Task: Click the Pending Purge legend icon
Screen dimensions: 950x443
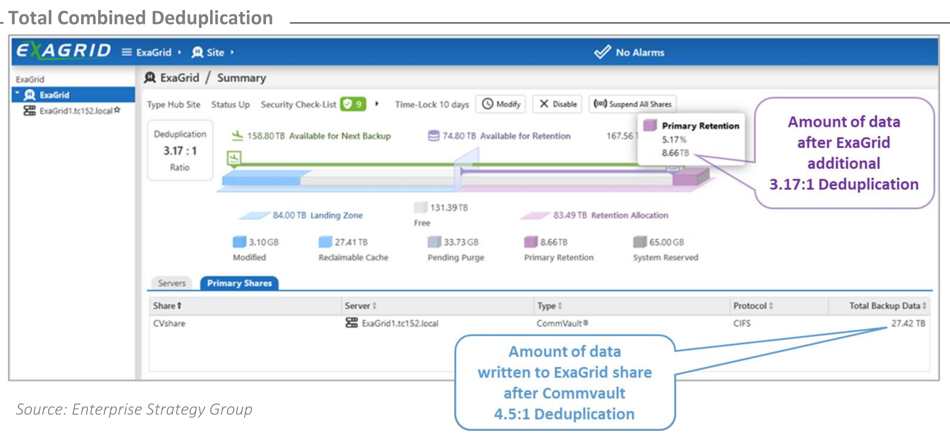Action: pos(434,242)
